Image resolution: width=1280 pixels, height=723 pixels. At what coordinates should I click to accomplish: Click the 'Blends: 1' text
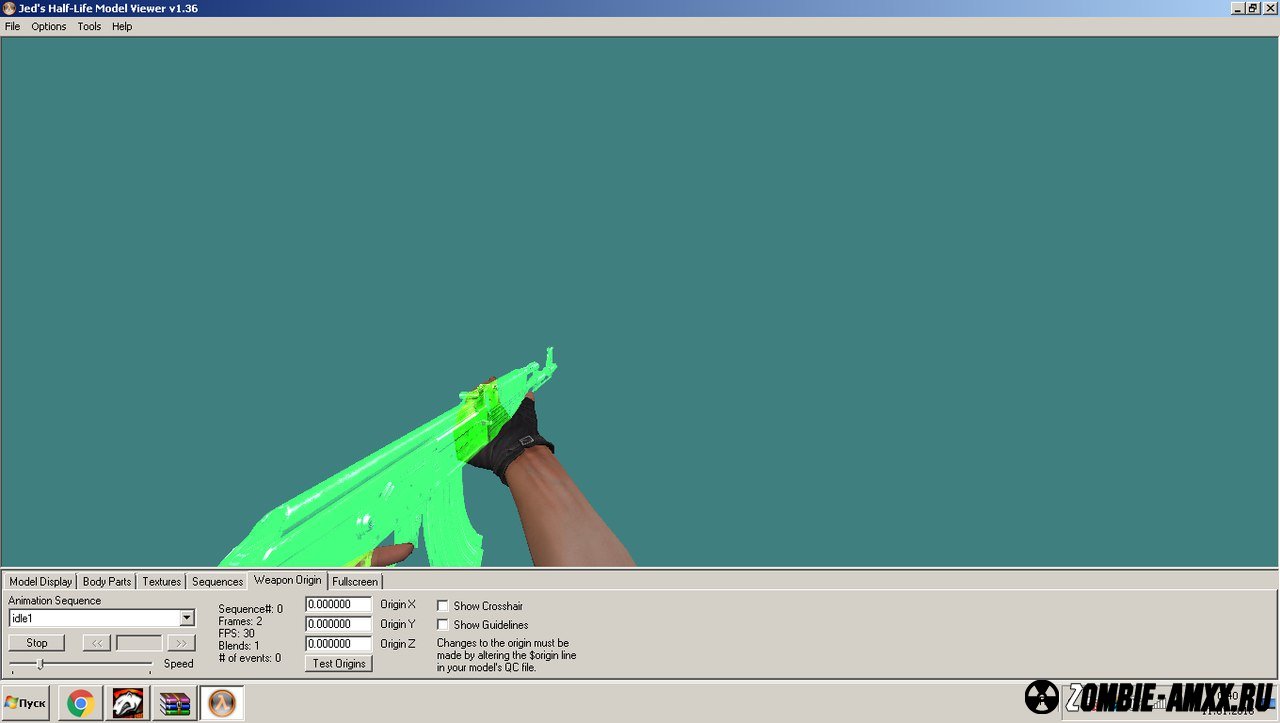point(239,646)
